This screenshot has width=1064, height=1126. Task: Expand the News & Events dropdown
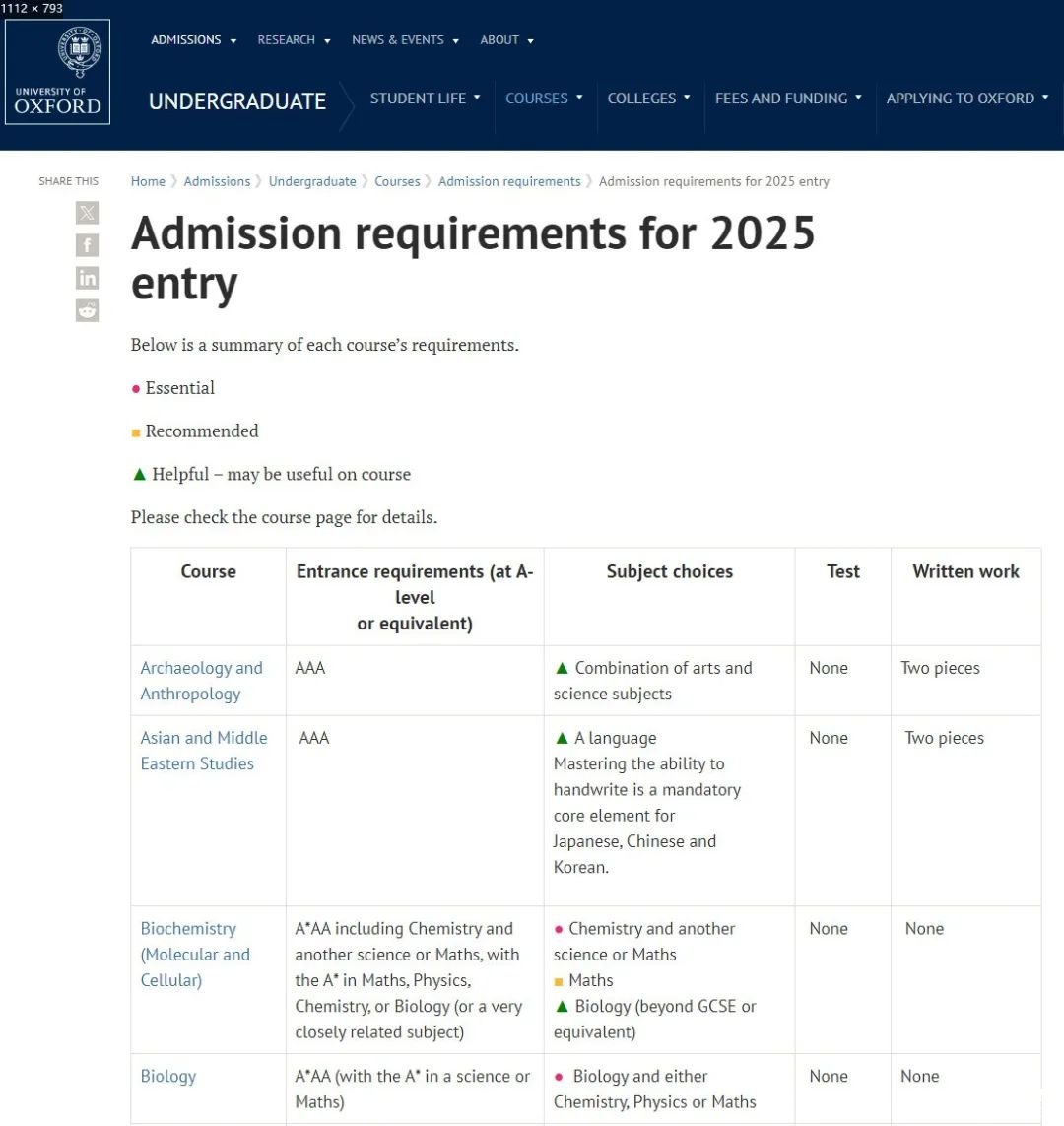pos(405,40)
